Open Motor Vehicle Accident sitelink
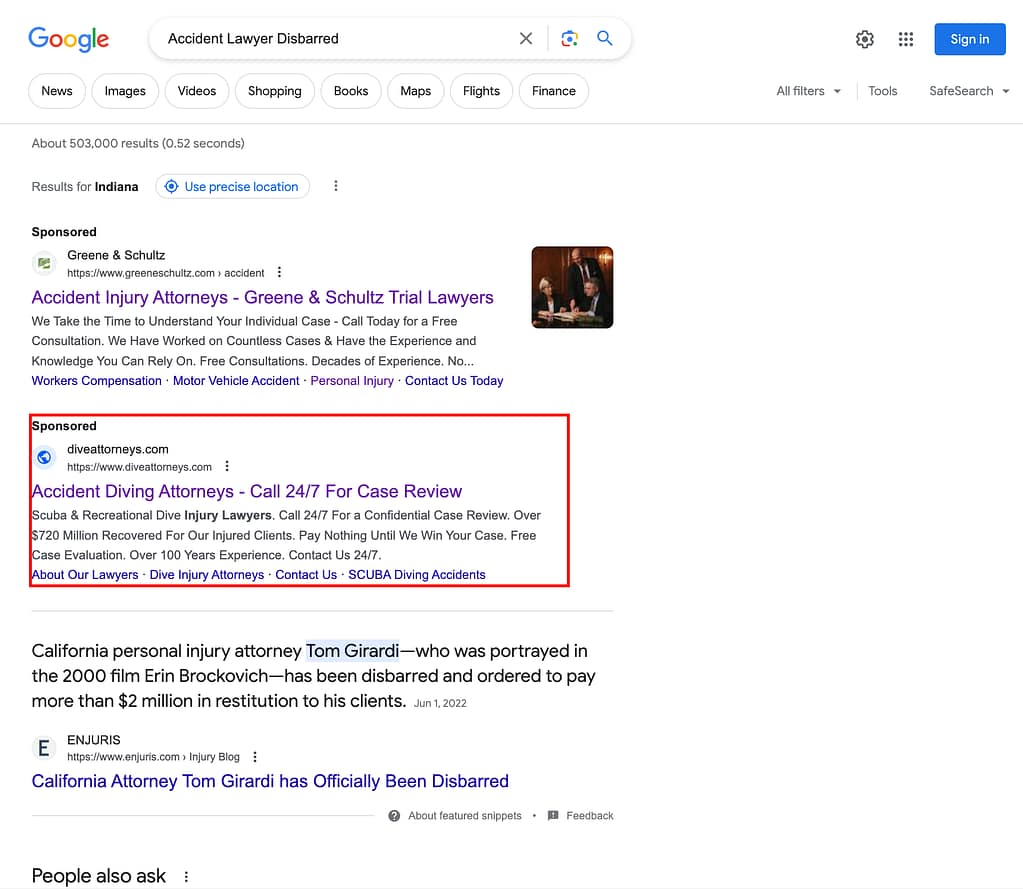This screenshot has height=889, width=1023. tap(236, 381)
